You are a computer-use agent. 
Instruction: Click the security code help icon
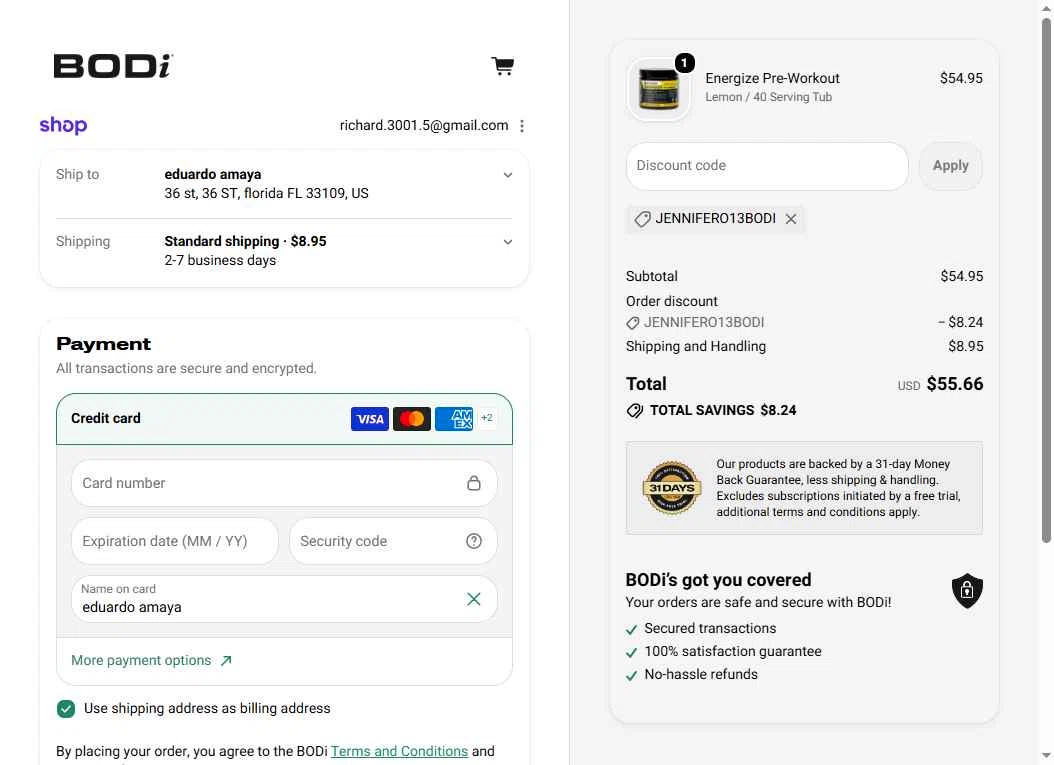pyautogui.click(x=474, y=541)
